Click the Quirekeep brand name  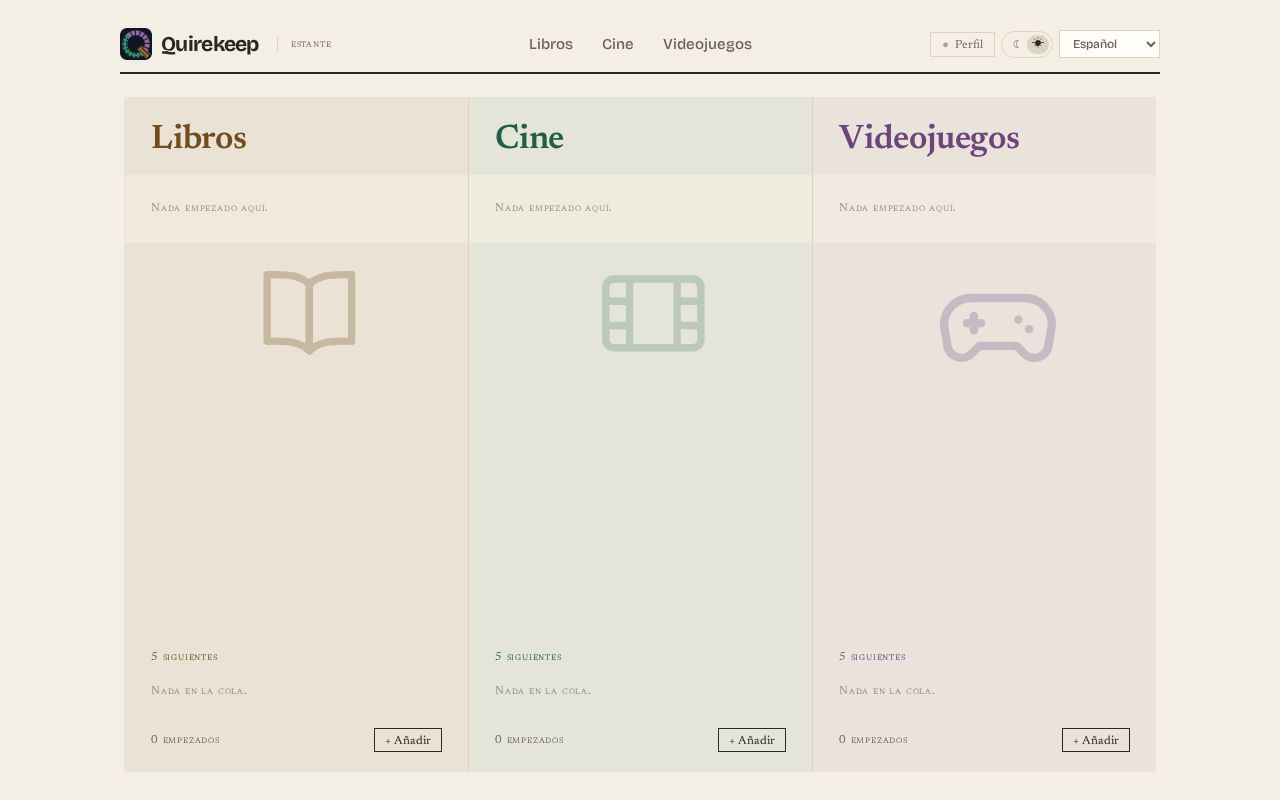[210, 44]
